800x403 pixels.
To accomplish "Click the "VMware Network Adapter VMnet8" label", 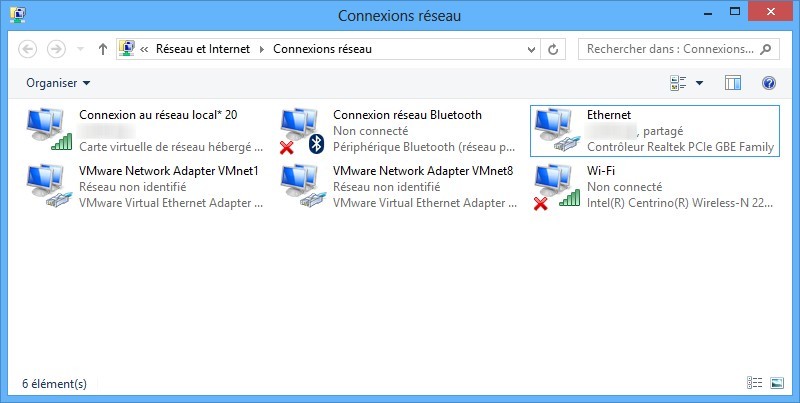I will pyautogui.click(x=423, y=170).
